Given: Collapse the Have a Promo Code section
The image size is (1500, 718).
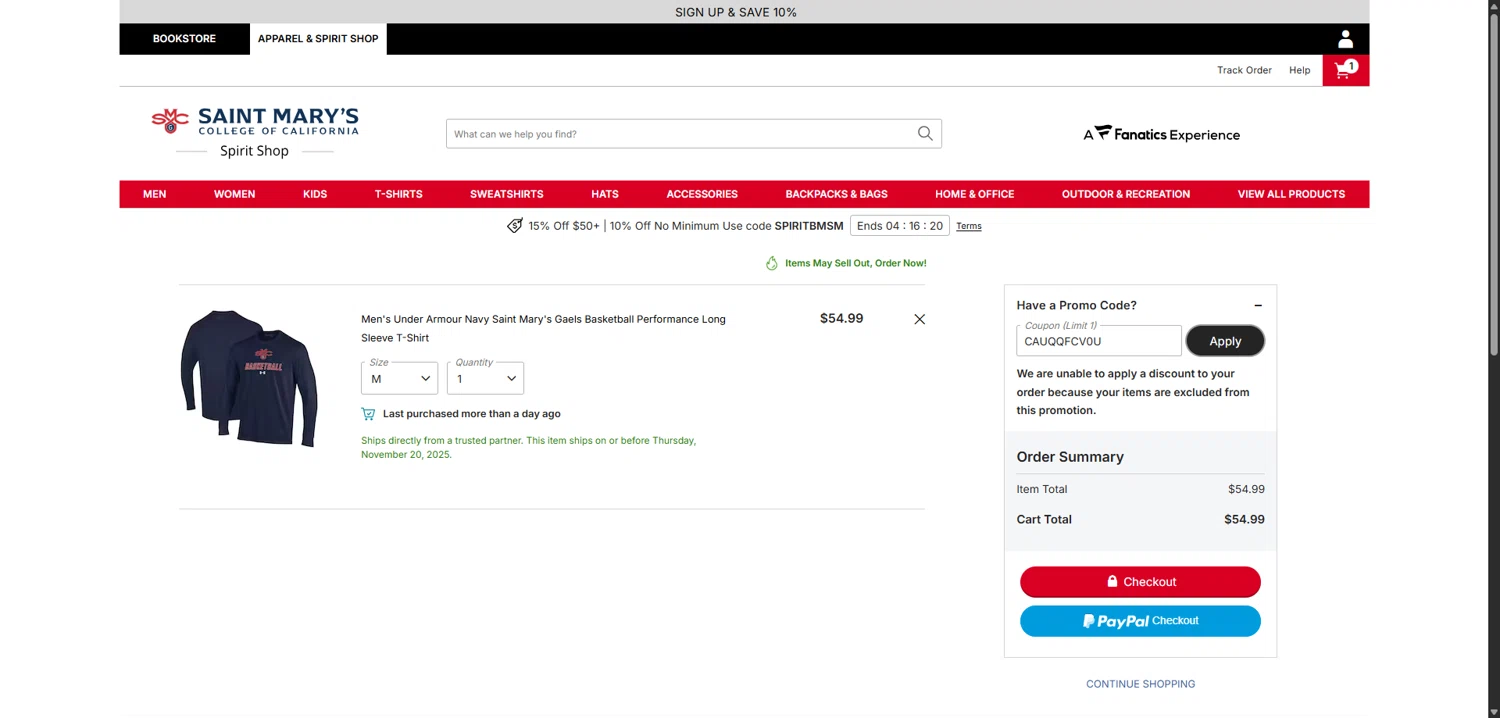Looking at the screenshot, I should pos(1258,305).
